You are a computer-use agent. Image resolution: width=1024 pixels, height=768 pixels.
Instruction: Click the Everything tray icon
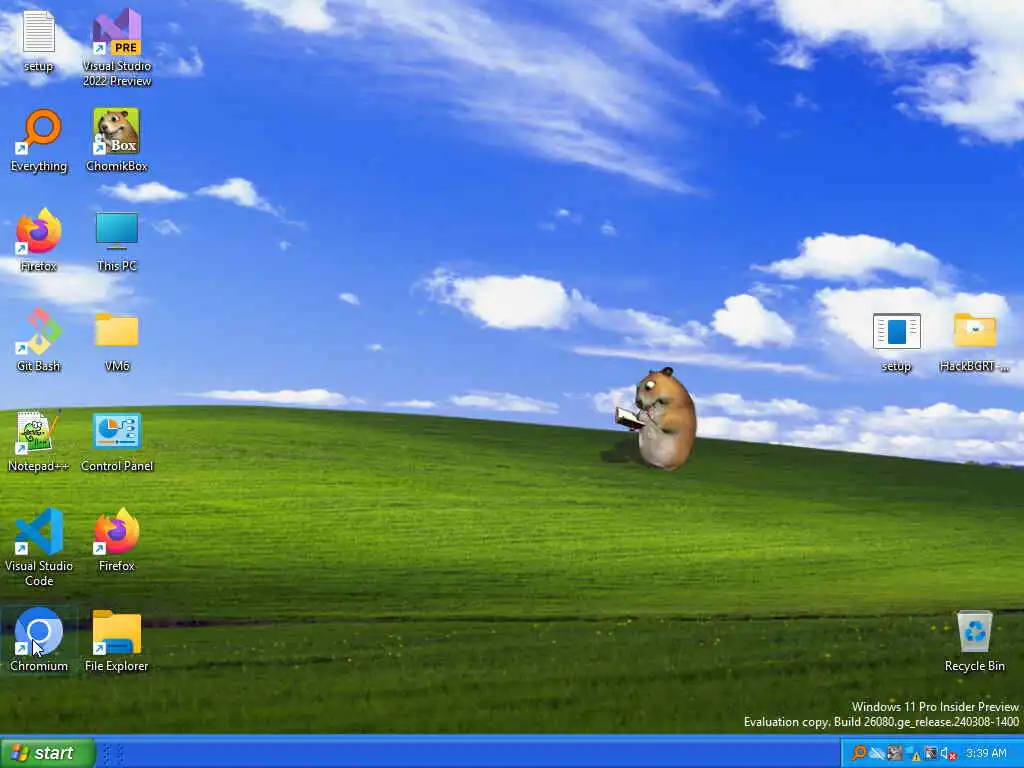point(859,753)
